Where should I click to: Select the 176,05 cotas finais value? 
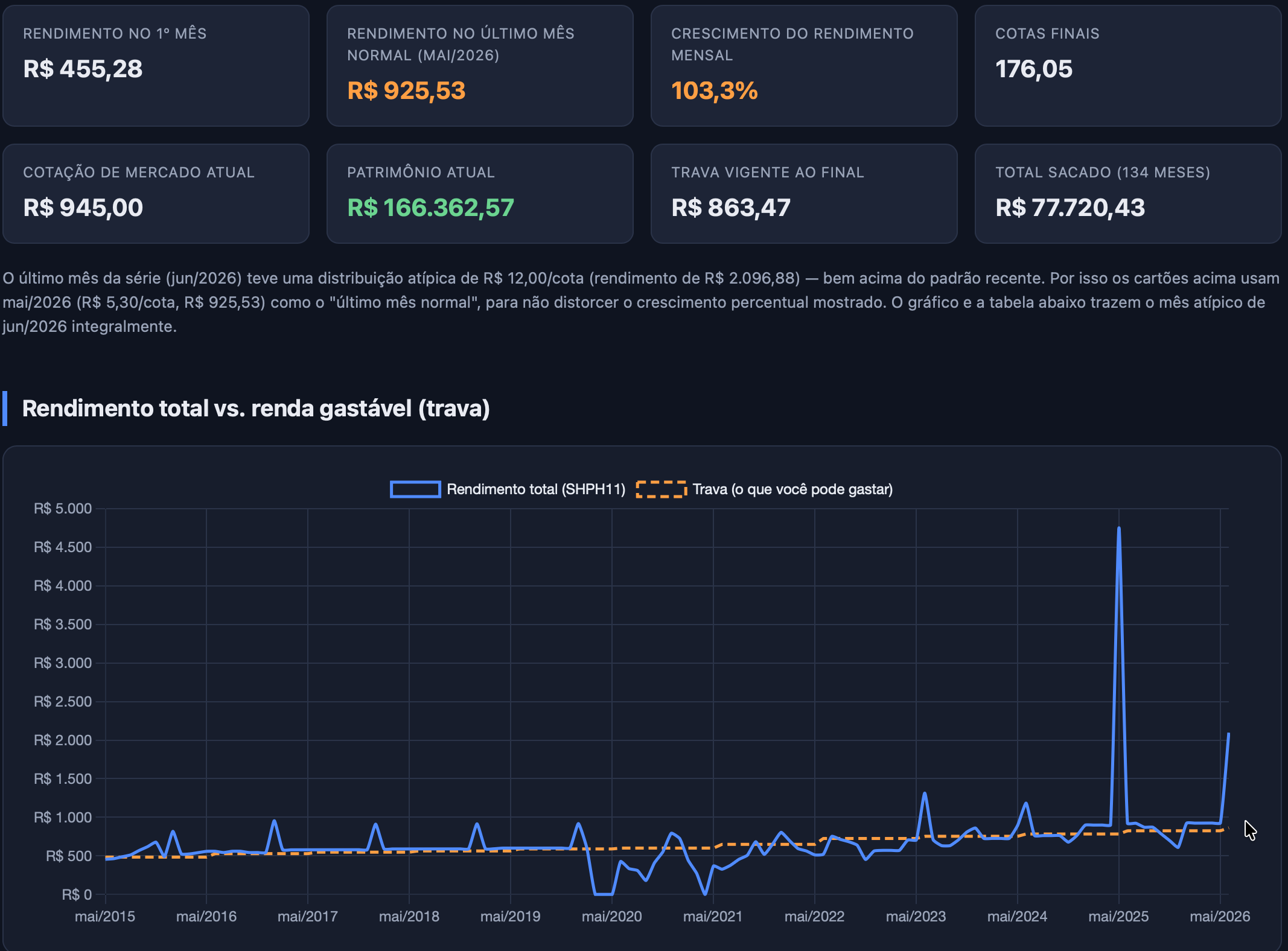click(x=1034, y=69)
